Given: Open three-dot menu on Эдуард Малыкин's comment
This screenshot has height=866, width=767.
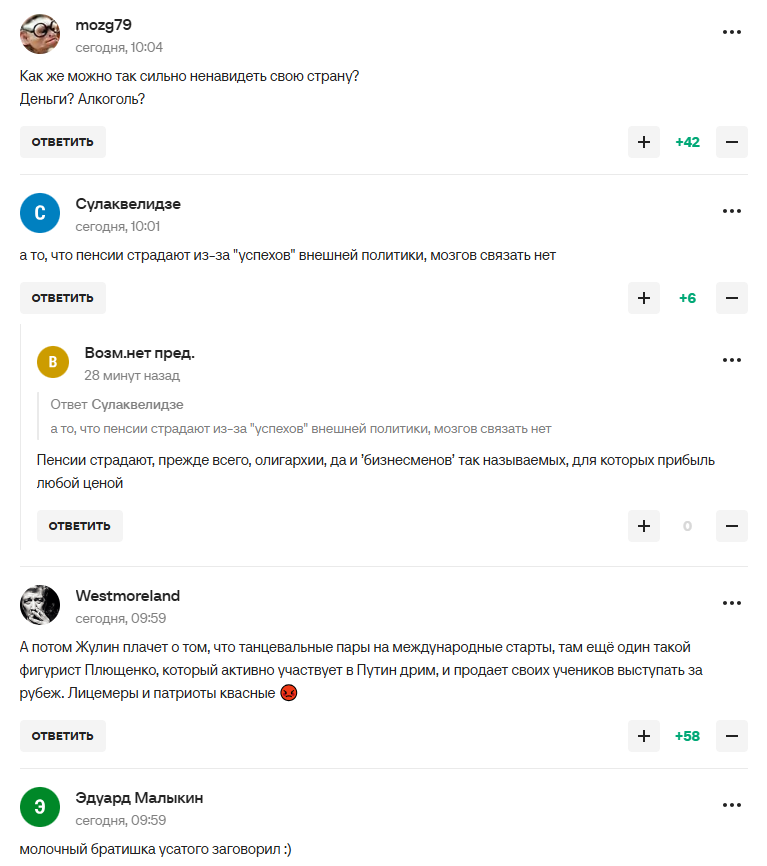Looking at the screenshot, I should 732,806.
